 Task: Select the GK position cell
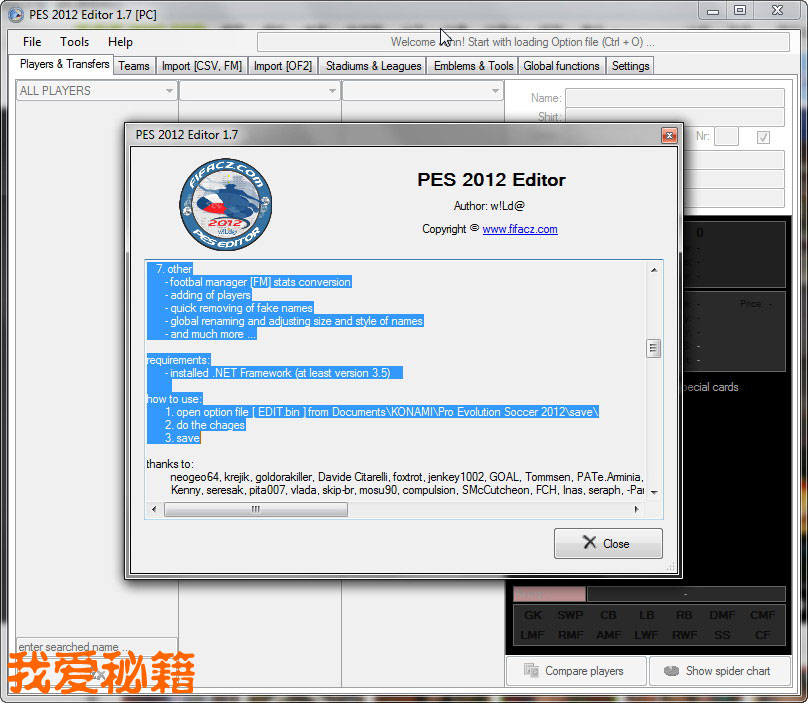coord(533,615)
